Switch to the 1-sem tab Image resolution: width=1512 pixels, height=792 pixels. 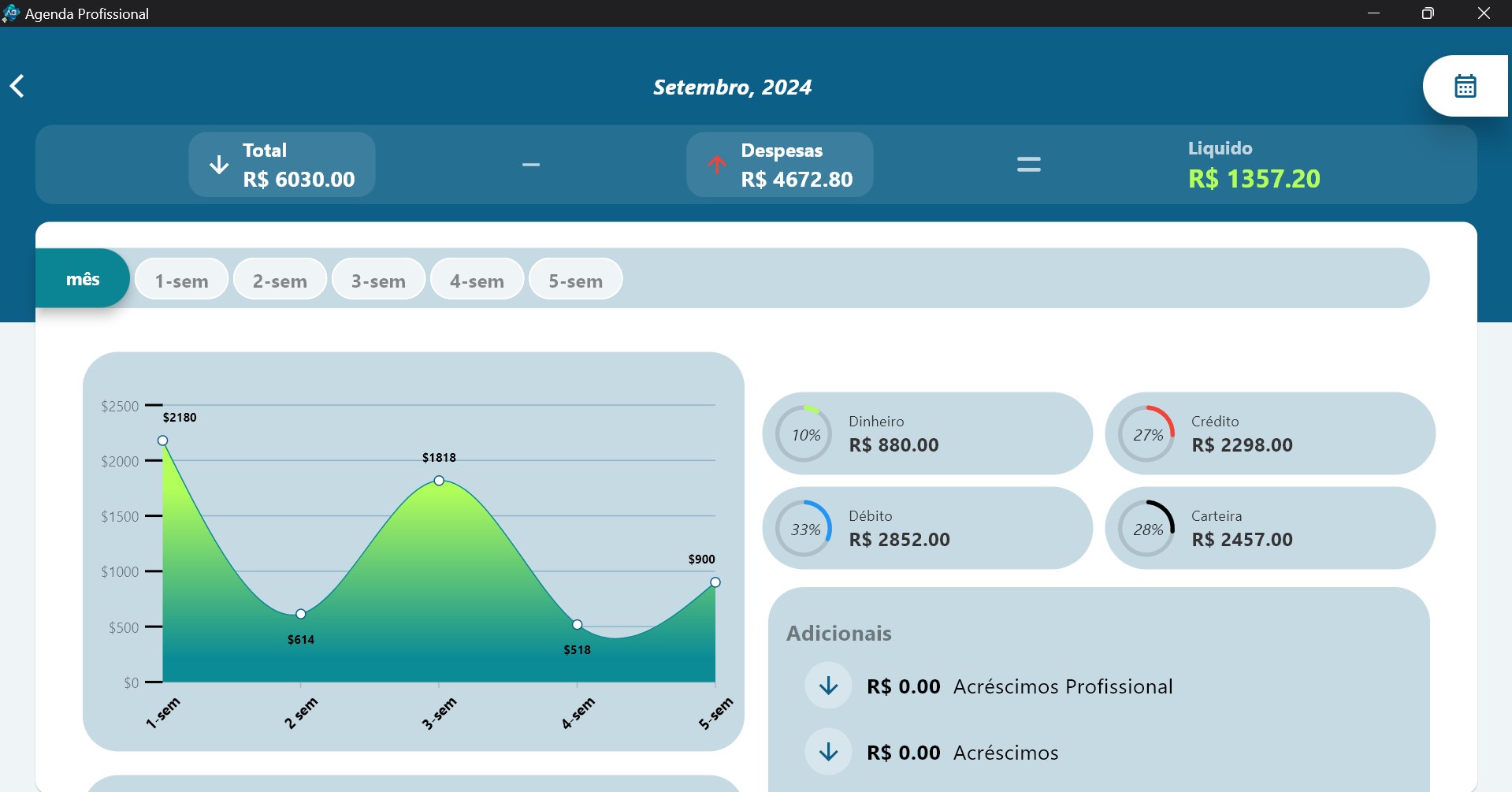[181, 280]
